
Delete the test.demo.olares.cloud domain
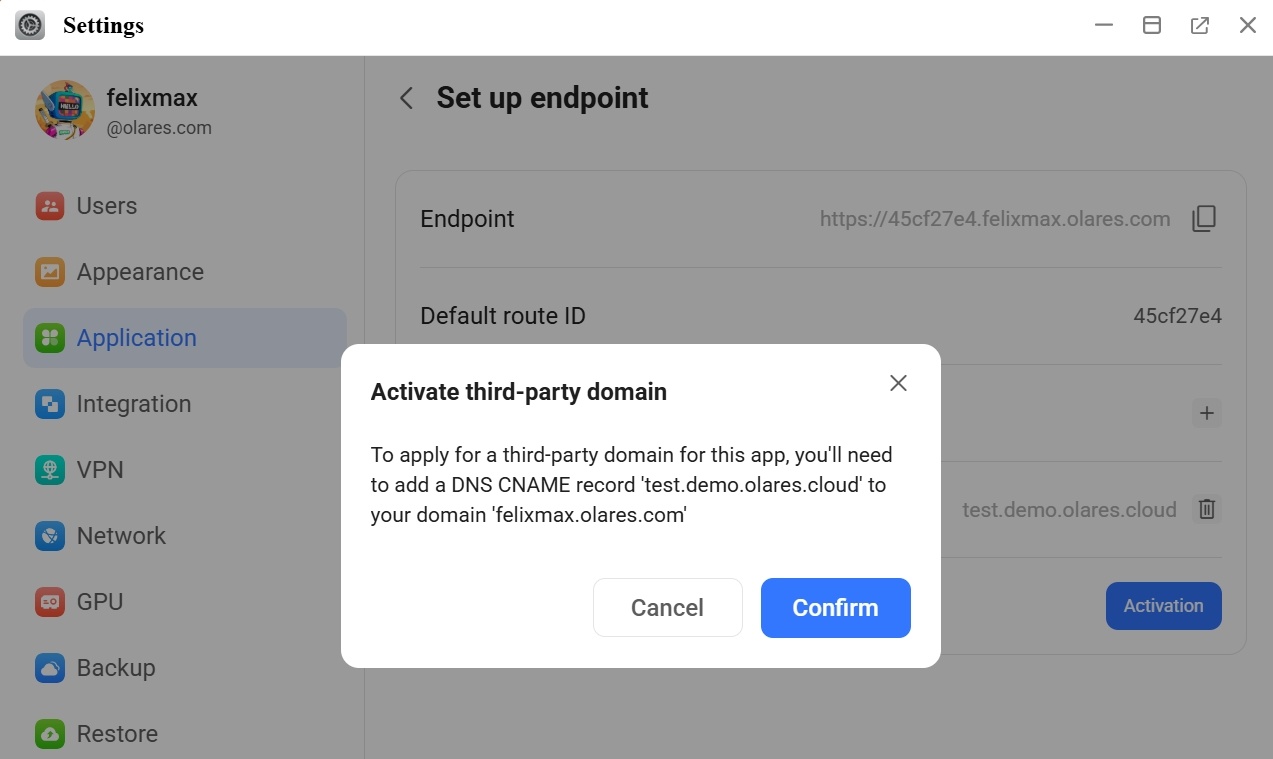pos(1206,509)
